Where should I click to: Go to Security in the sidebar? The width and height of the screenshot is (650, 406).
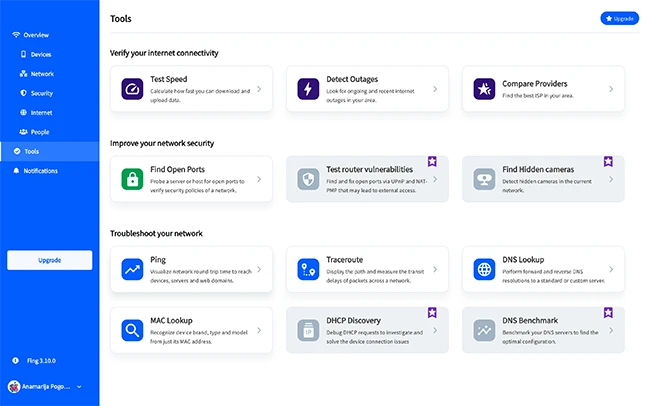[x=41, y=93]
